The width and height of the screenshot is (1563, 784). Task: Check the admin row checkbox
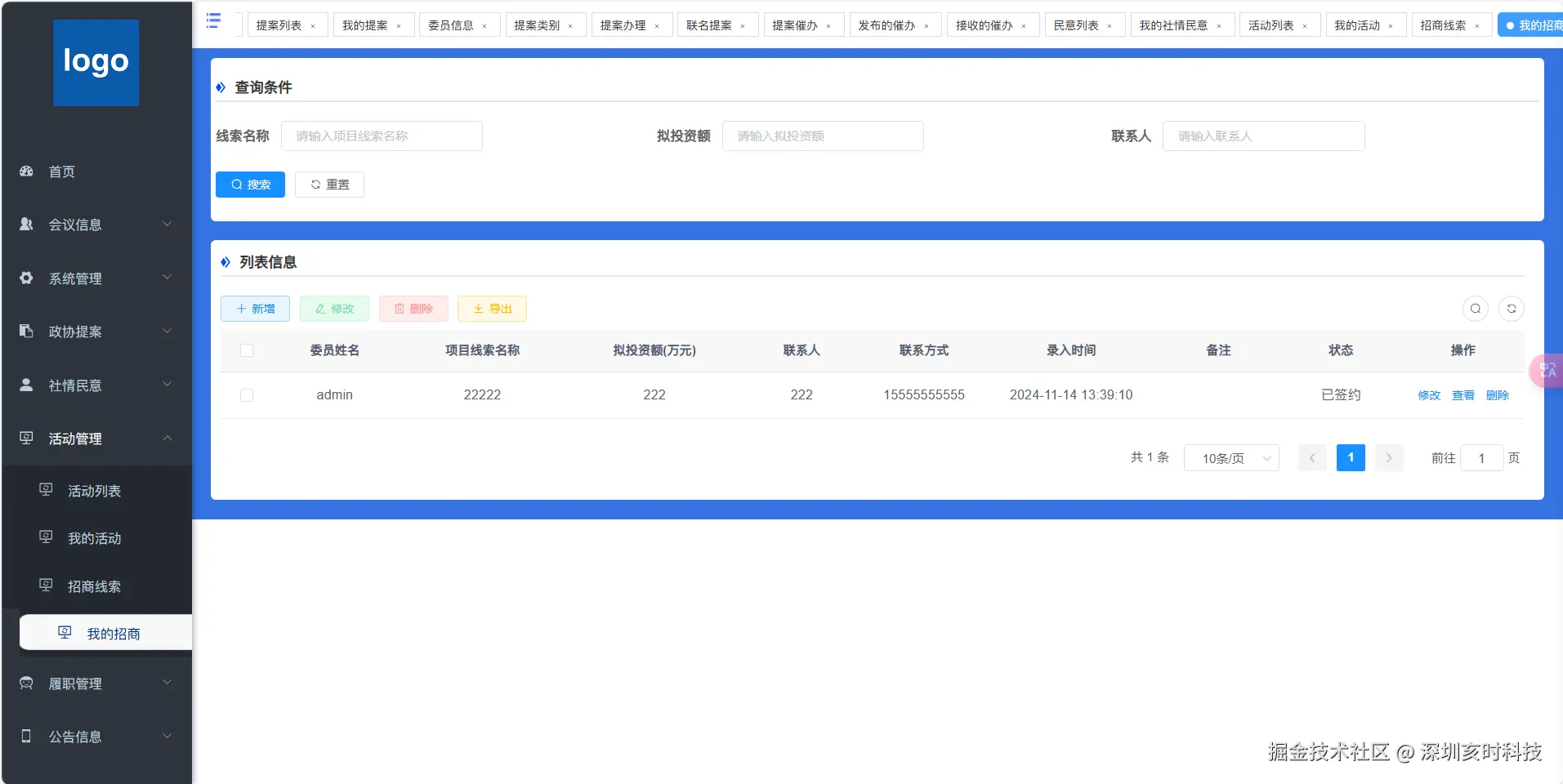tap(247, 395)
